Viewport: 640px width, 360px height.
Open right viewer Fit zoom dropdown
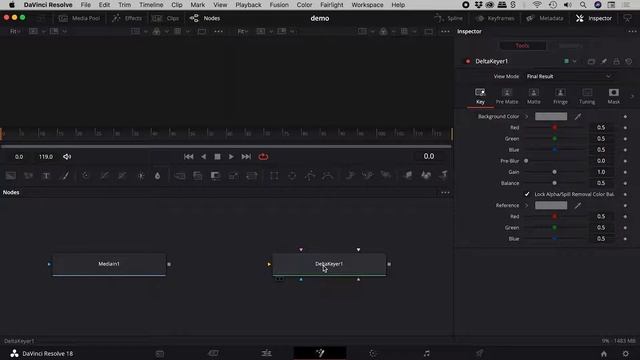coord(242,31)
